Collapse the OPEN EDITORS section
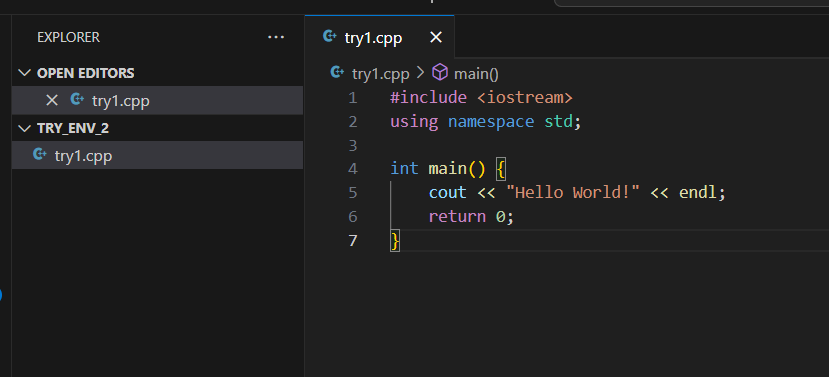Screen dimensions: 829x377 click(x=24, y=73)
